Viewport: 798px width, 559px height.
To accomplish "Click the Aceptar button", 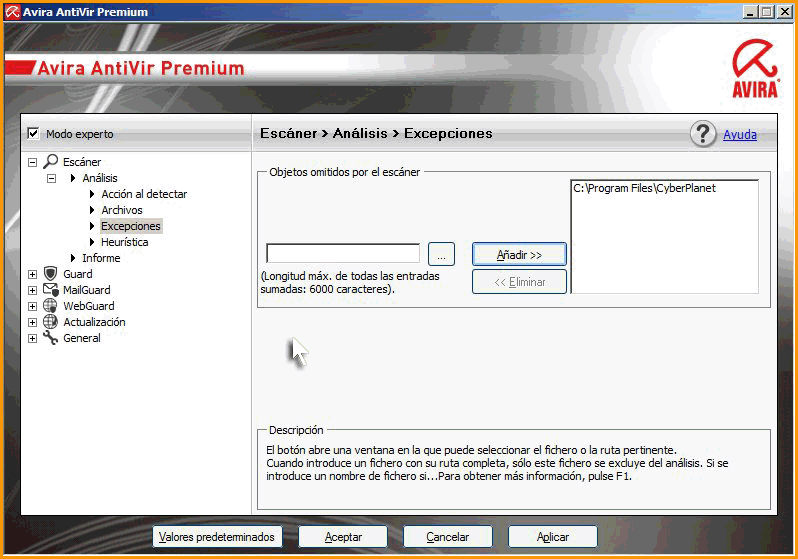I will pyautogui.click(x=343, y=537).
